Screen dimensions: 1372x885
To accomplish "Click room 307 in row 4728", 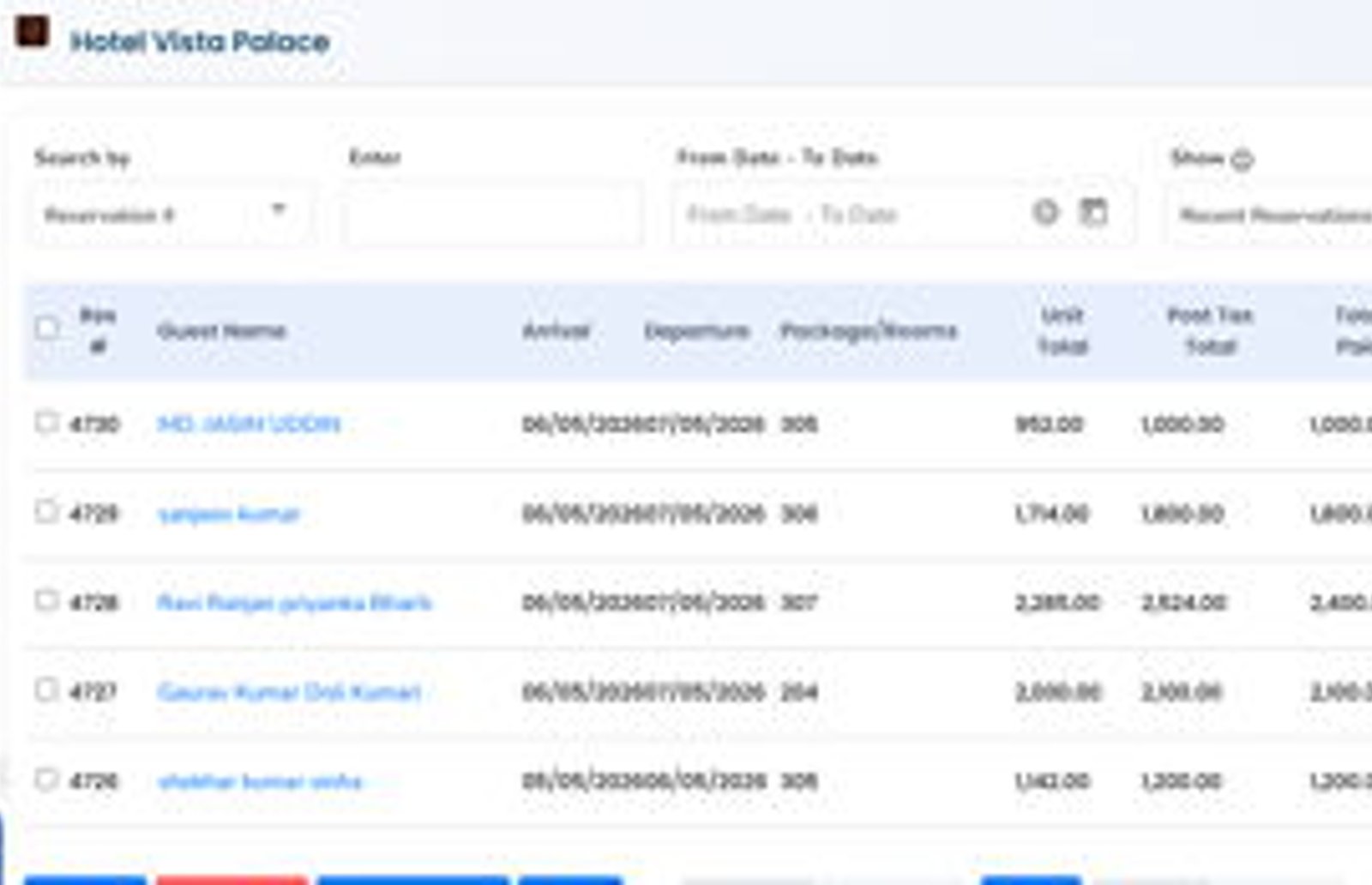I will (799, 602).
